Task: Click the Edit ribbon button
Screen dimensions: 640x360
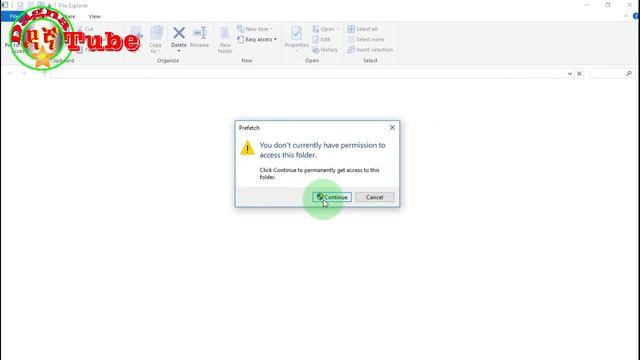Action: coord(321,40)
